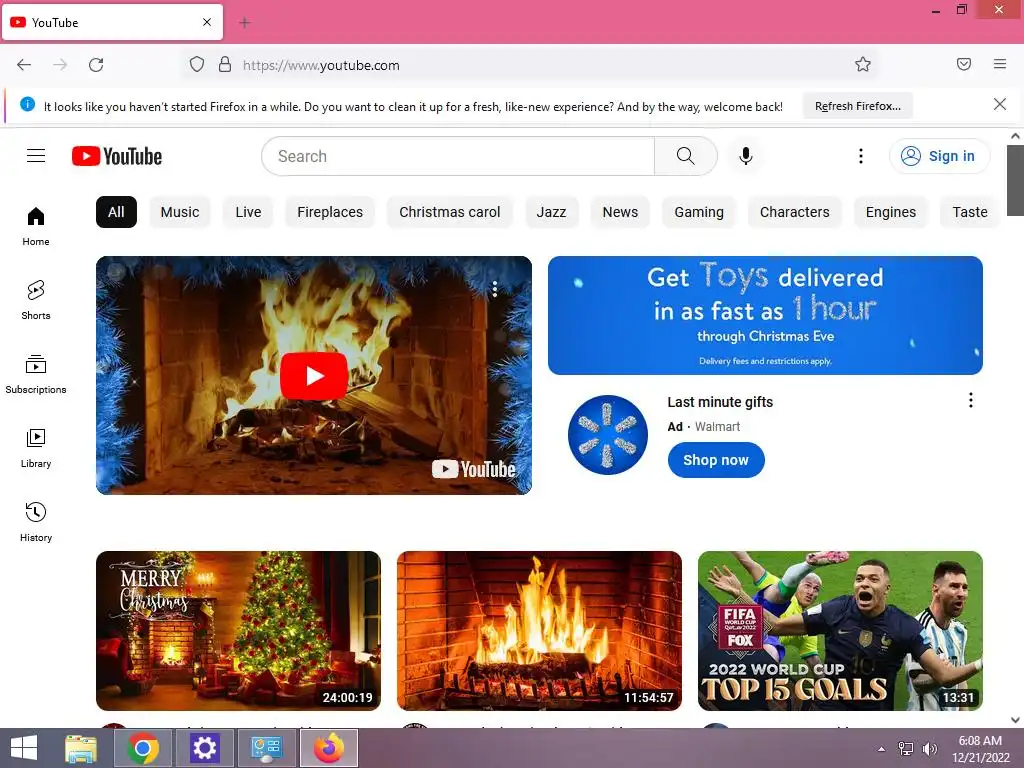This screenshot has height=768, width=1024.
Task: Open Shorts from the sidebar
Action: tap(36, 300)
